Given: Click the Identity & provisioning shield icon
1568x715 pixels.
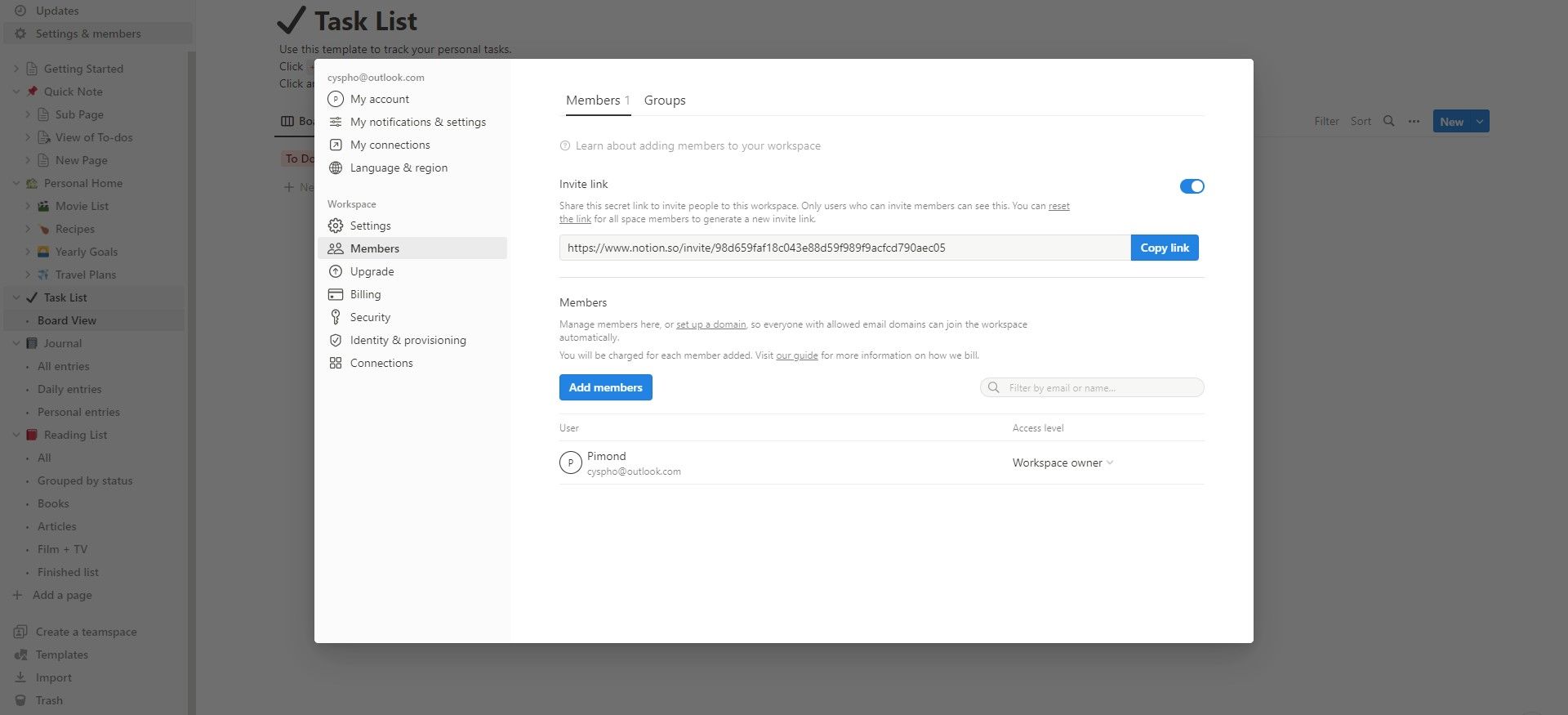Looking at the screenshot, I should (335, 340).
